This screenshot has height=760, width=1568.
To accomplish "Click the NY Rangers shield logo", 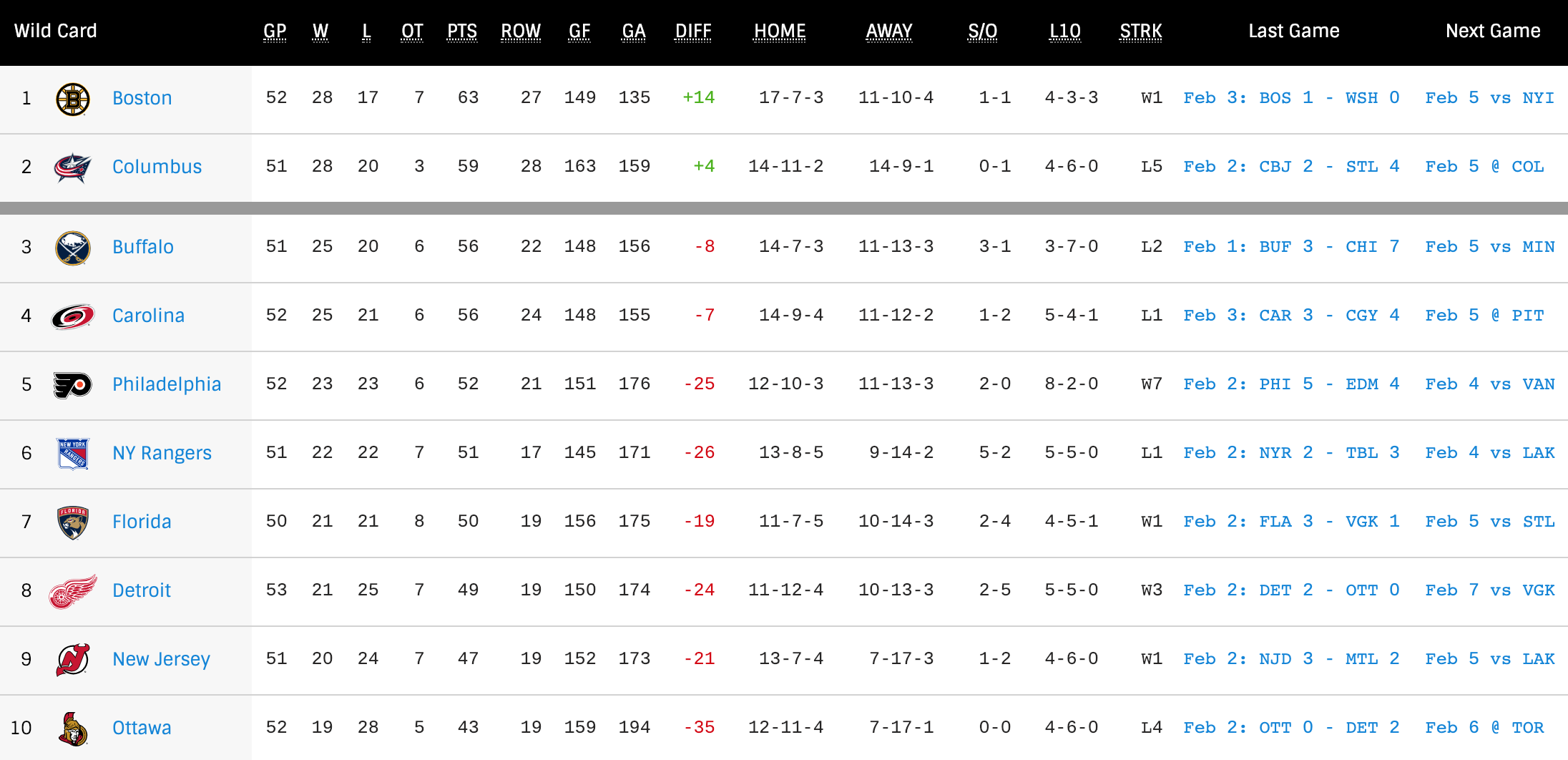I will pos(73,454).
